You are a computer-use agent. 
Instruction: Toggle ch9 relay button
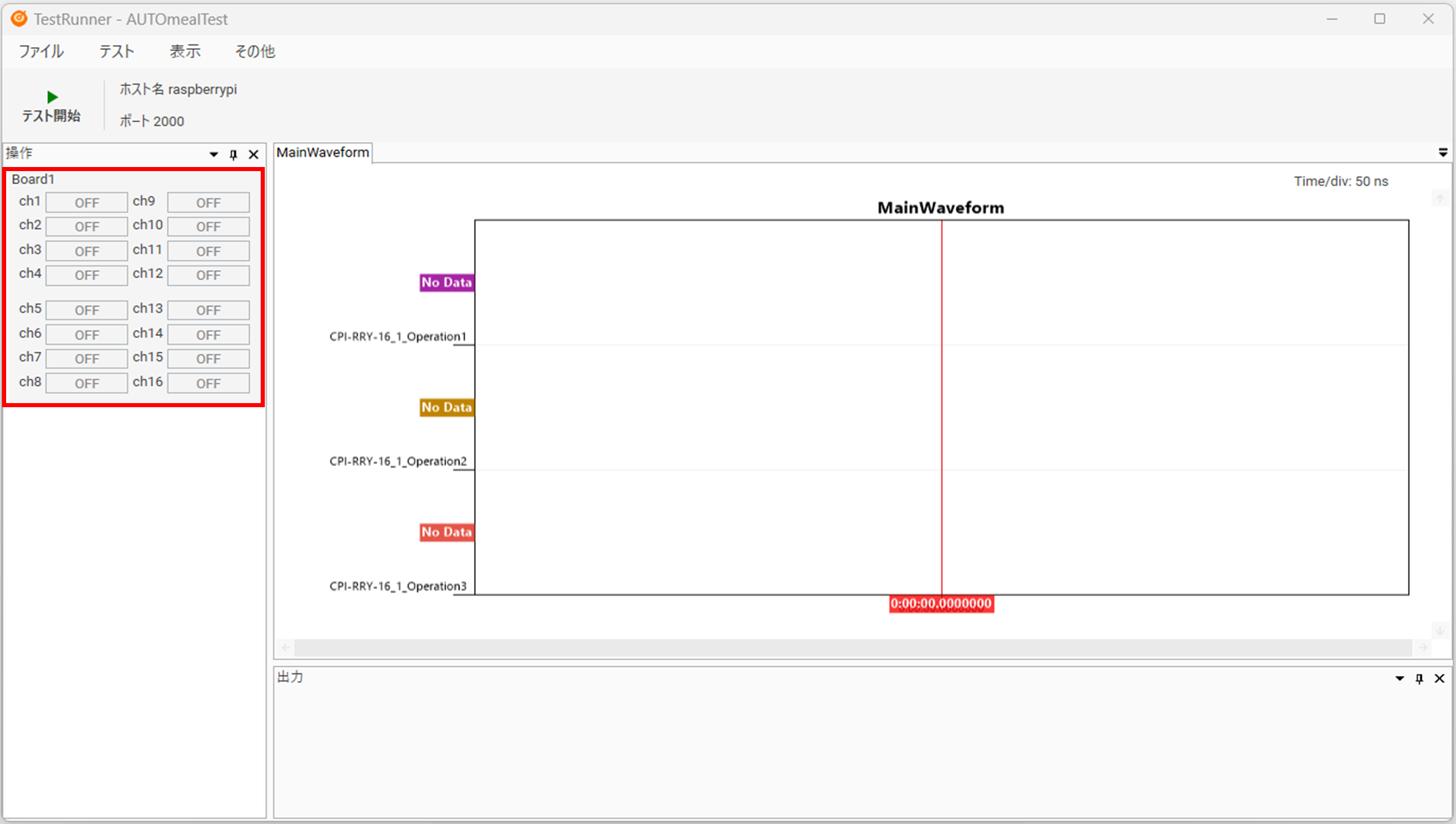[208, 203]
